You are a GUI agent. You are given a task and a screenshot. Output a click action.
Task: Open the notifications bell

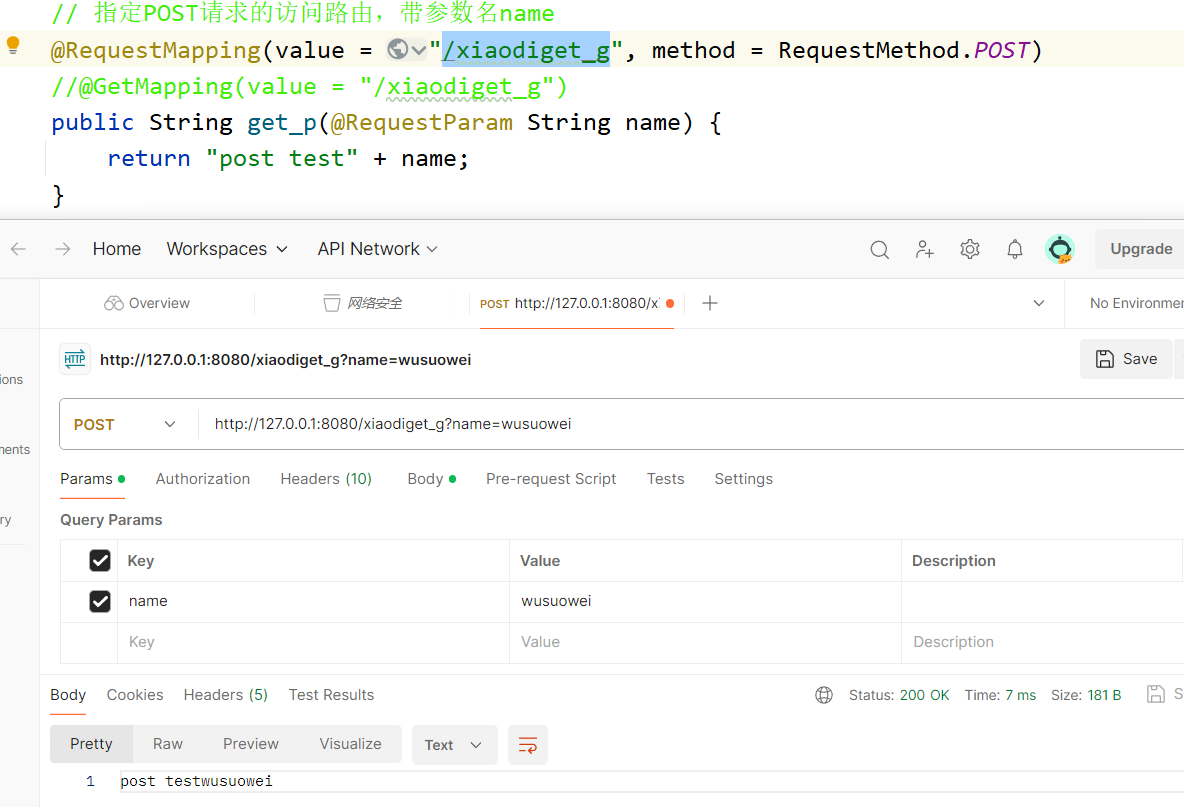(1014, 249)
